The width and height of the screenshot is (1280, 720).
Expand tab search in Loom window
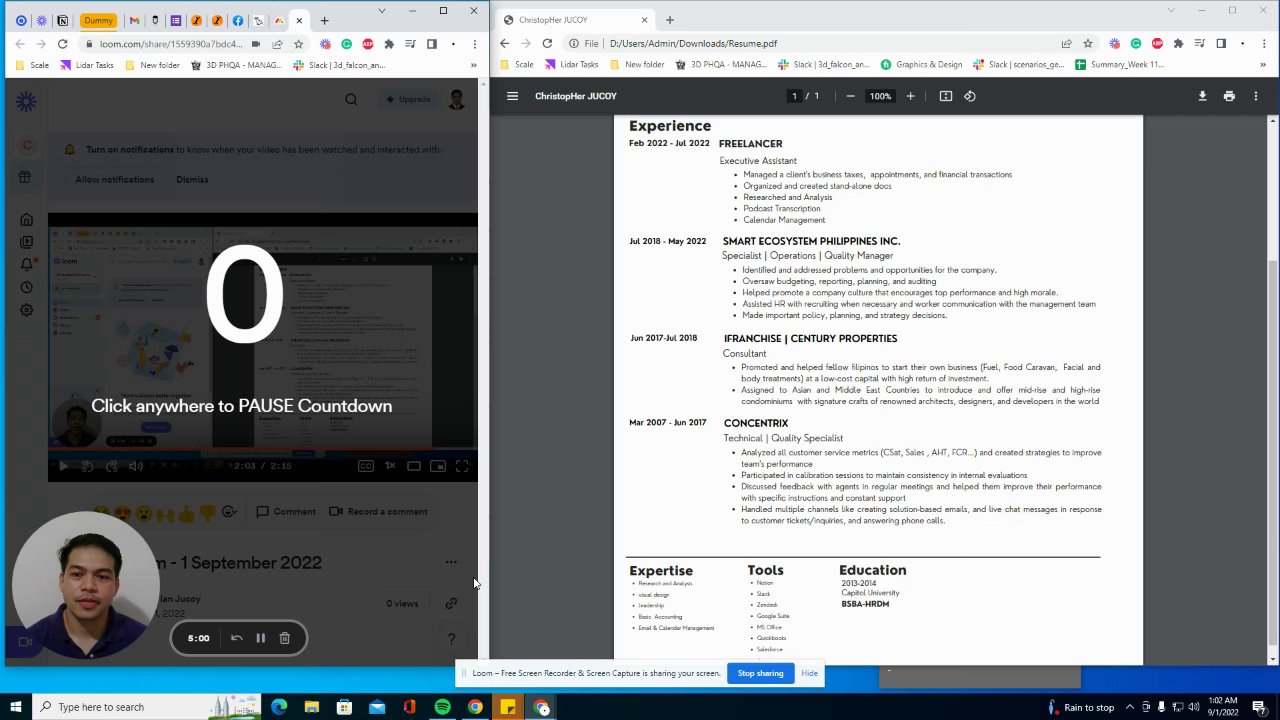click(x=381, y=11)
